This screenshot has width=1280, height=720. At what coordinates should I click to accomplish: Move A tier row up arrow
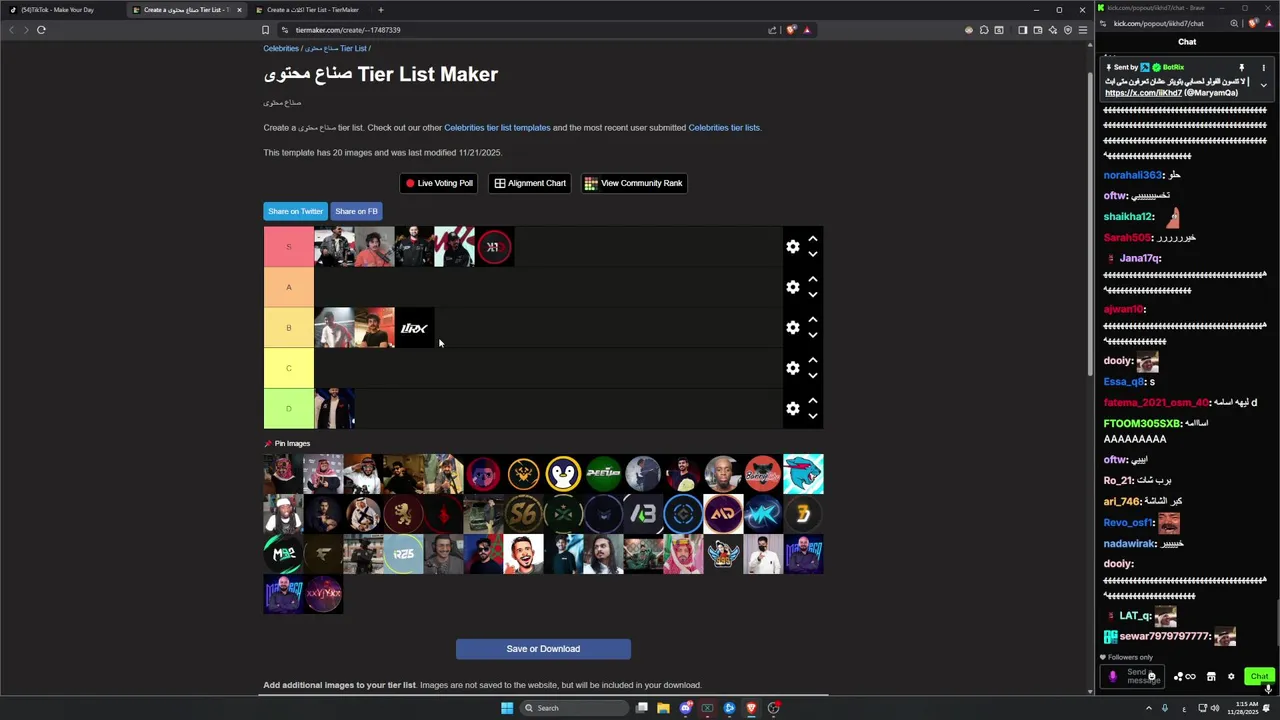coord(813,279)
